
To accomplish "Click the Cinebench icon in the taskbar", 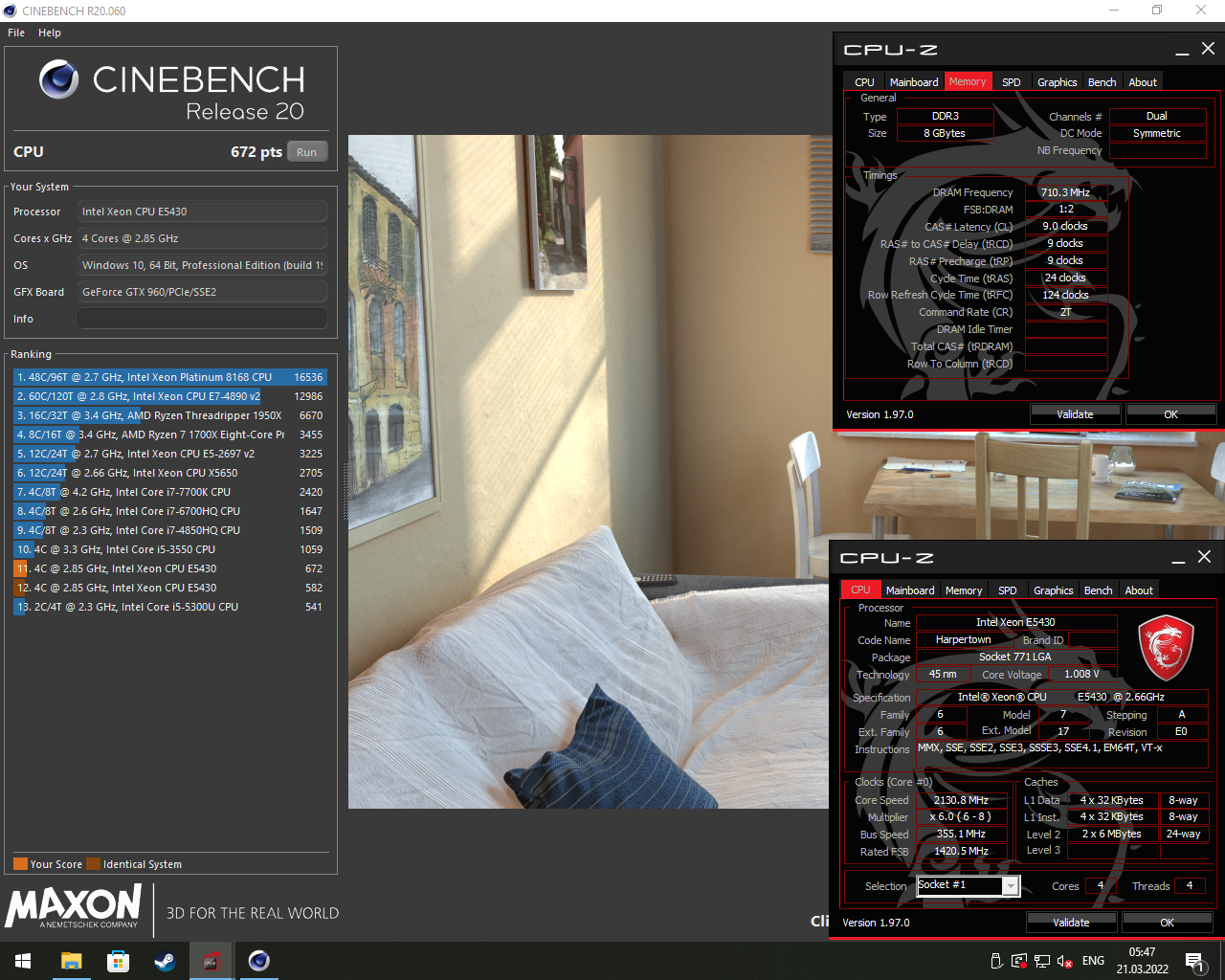I will coord(258,961).
